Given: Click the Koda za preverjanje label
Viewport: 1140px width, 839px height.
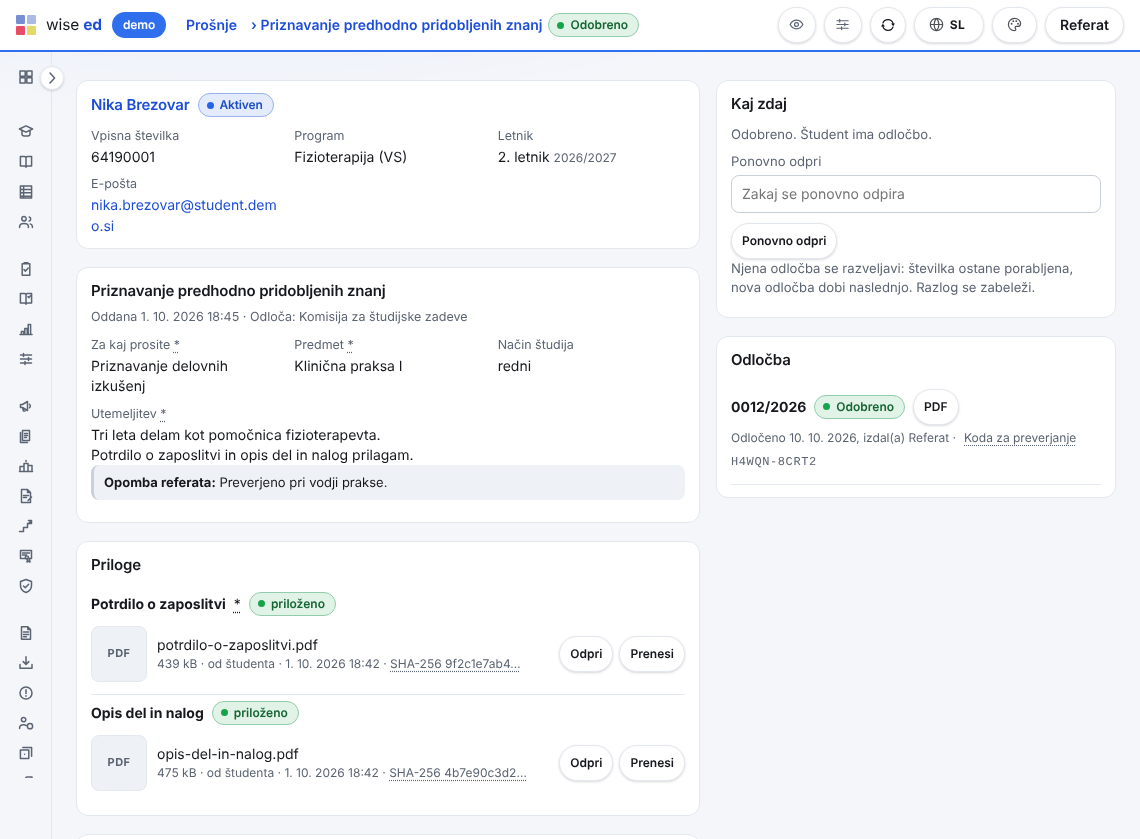Looking at the screenshot, I should (x=1019, y=438).
